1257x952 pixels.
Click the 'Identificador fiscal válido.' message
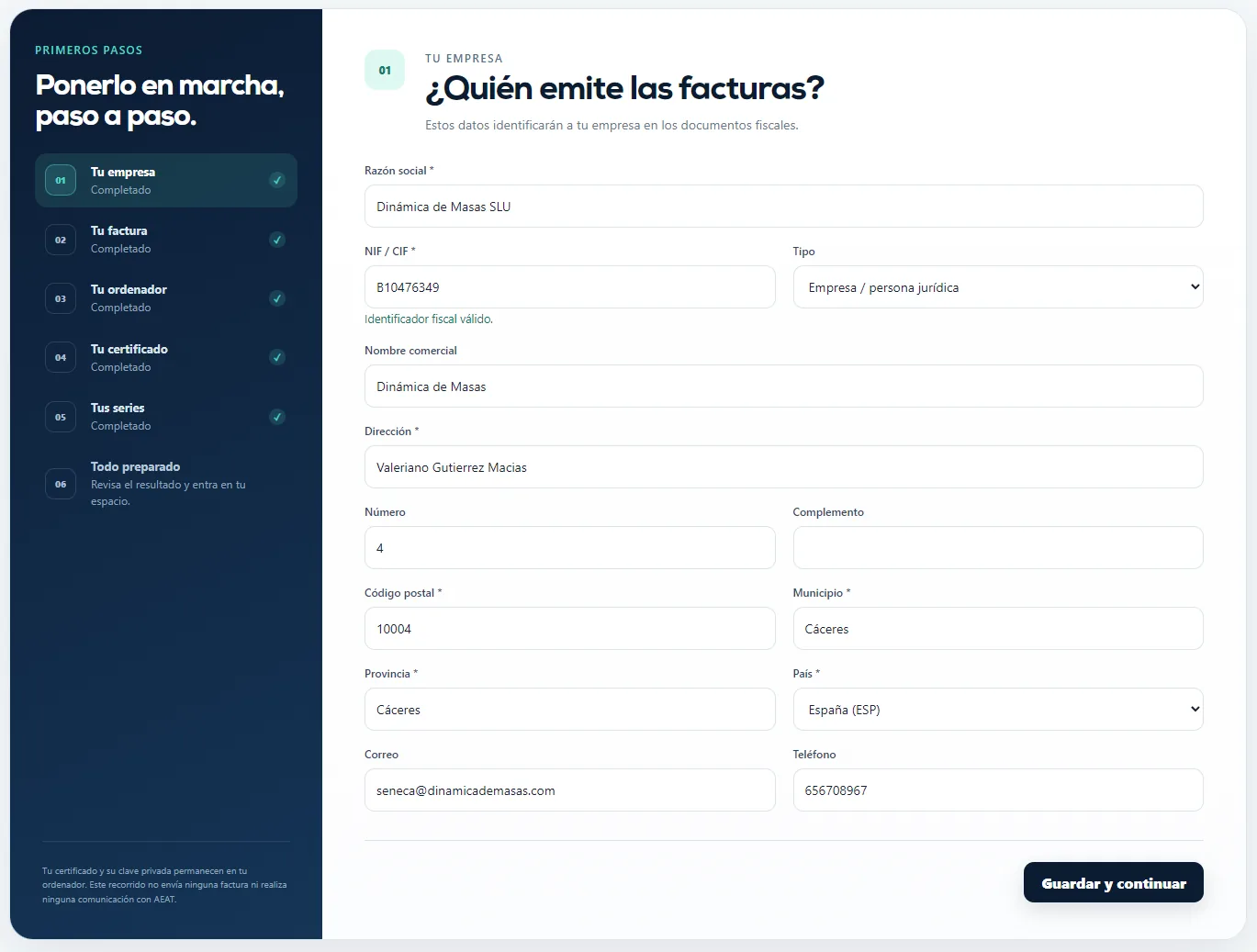pos(429,319)
